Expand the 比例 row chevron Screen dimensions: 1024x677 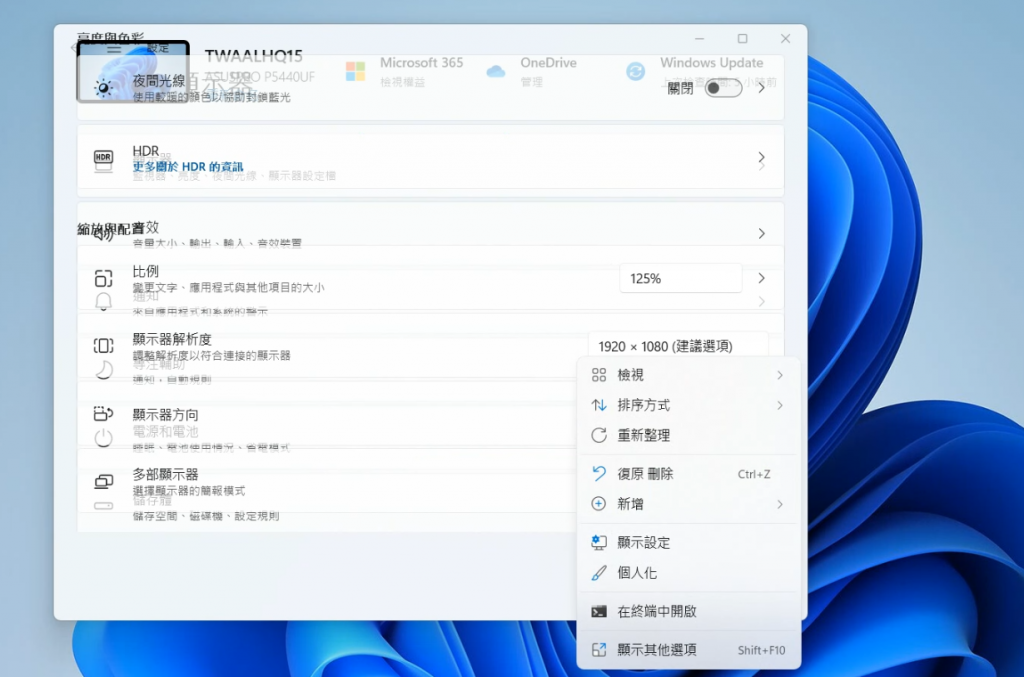(x=761, y=278)
